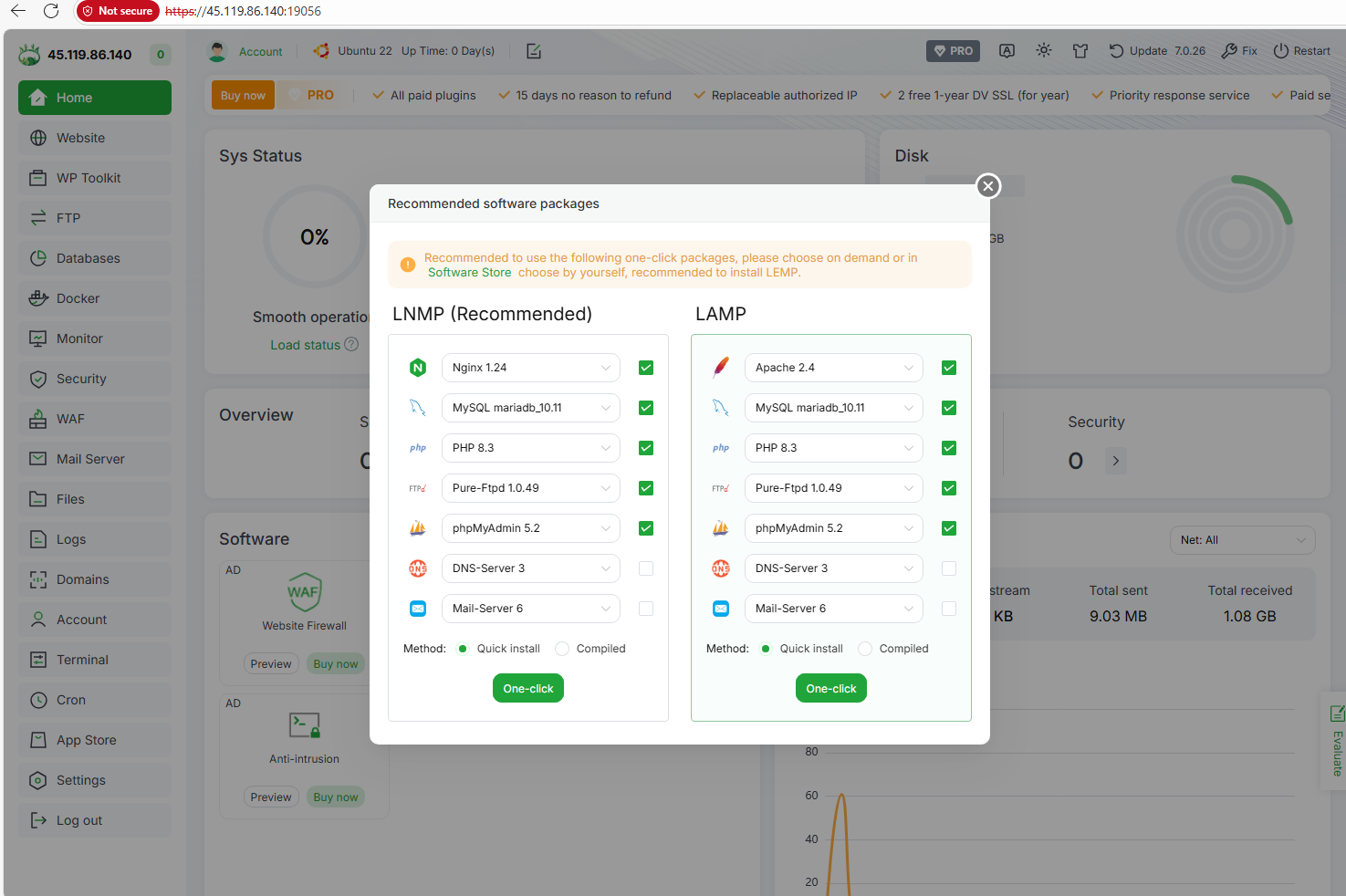This screenshot has width=1346, height=896.
Task: Click the Update refresh icon
Action: [x=1116, y=51]
